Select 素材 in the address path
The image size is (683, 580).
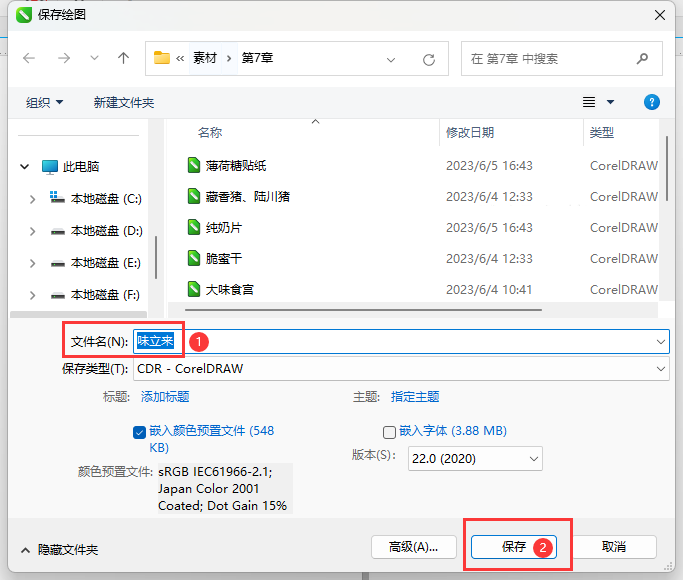[x=205, y=58]
